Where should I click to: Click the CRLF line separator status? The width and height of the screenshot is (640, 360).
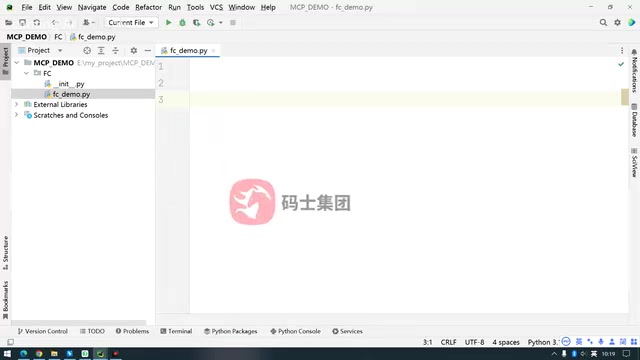448,342
